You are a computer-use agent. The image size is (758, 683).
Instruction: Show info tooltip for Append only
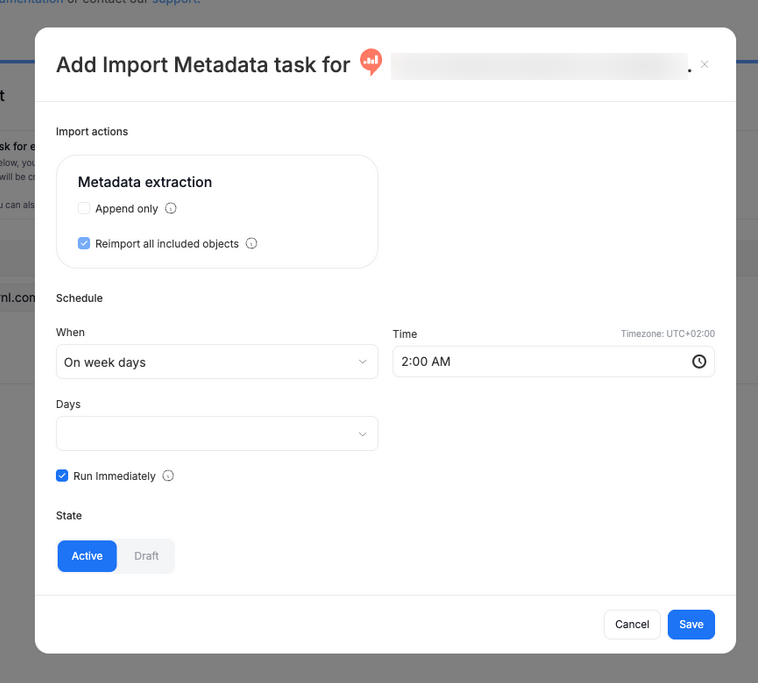click(x=171, y=208)
